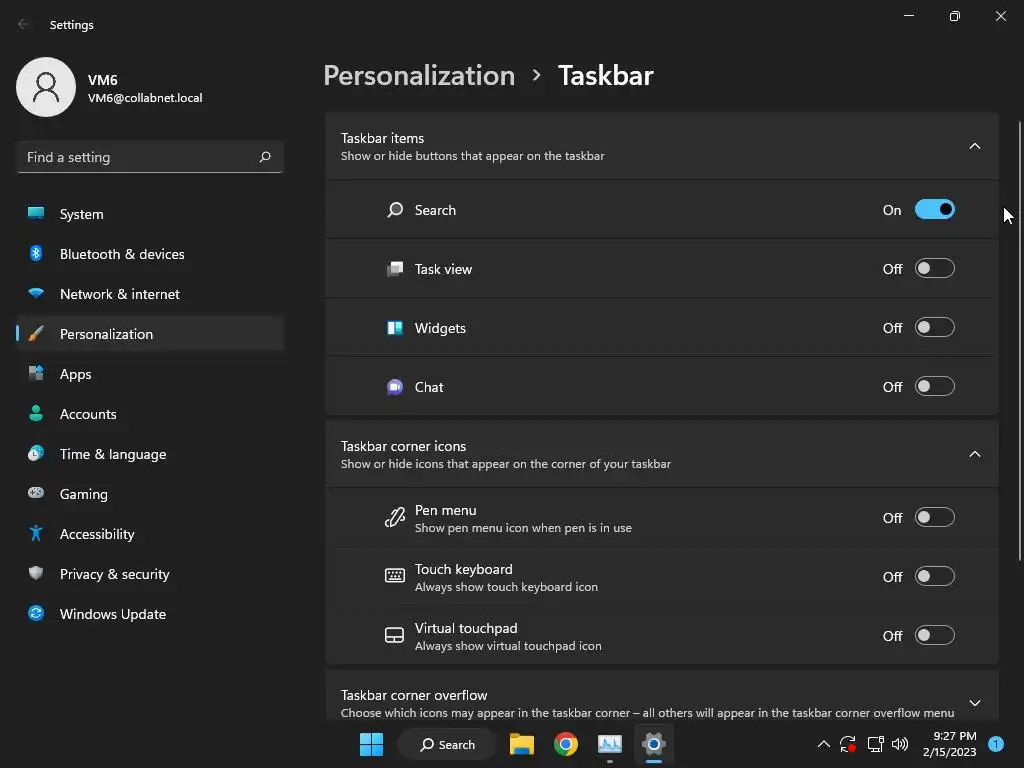Open the volume tray icon
The height and width of the screenshot is (768, 1024).
point(900,744)
